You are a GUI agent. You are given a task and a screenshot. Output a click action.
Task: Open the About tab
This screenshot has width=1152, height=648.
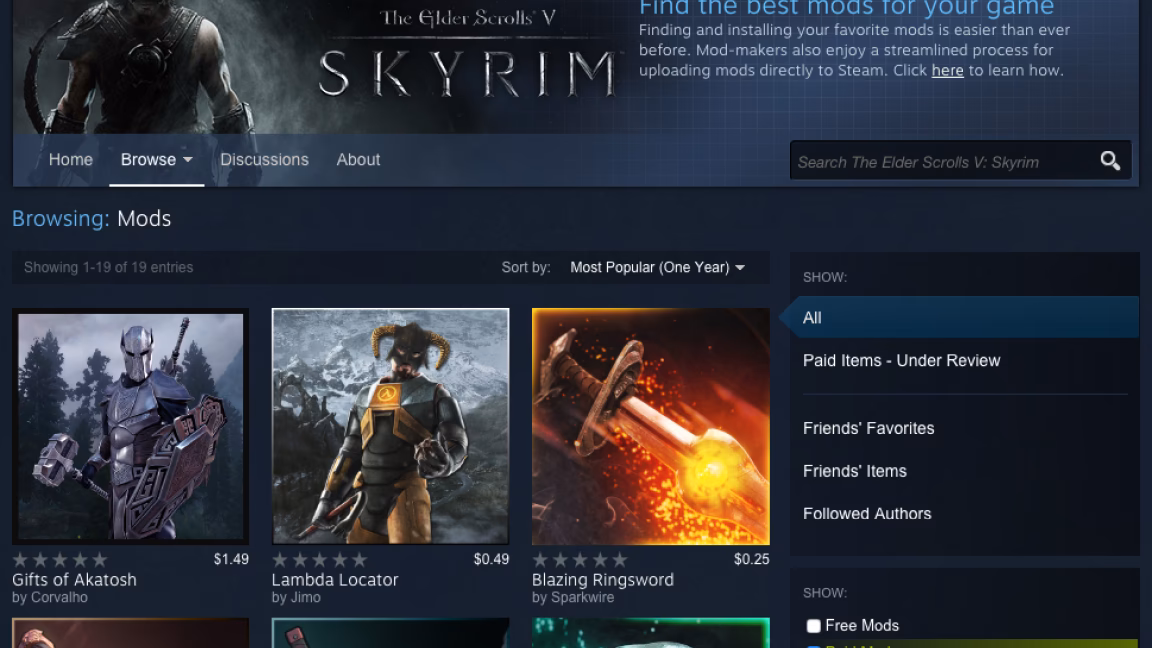(359, 159)
